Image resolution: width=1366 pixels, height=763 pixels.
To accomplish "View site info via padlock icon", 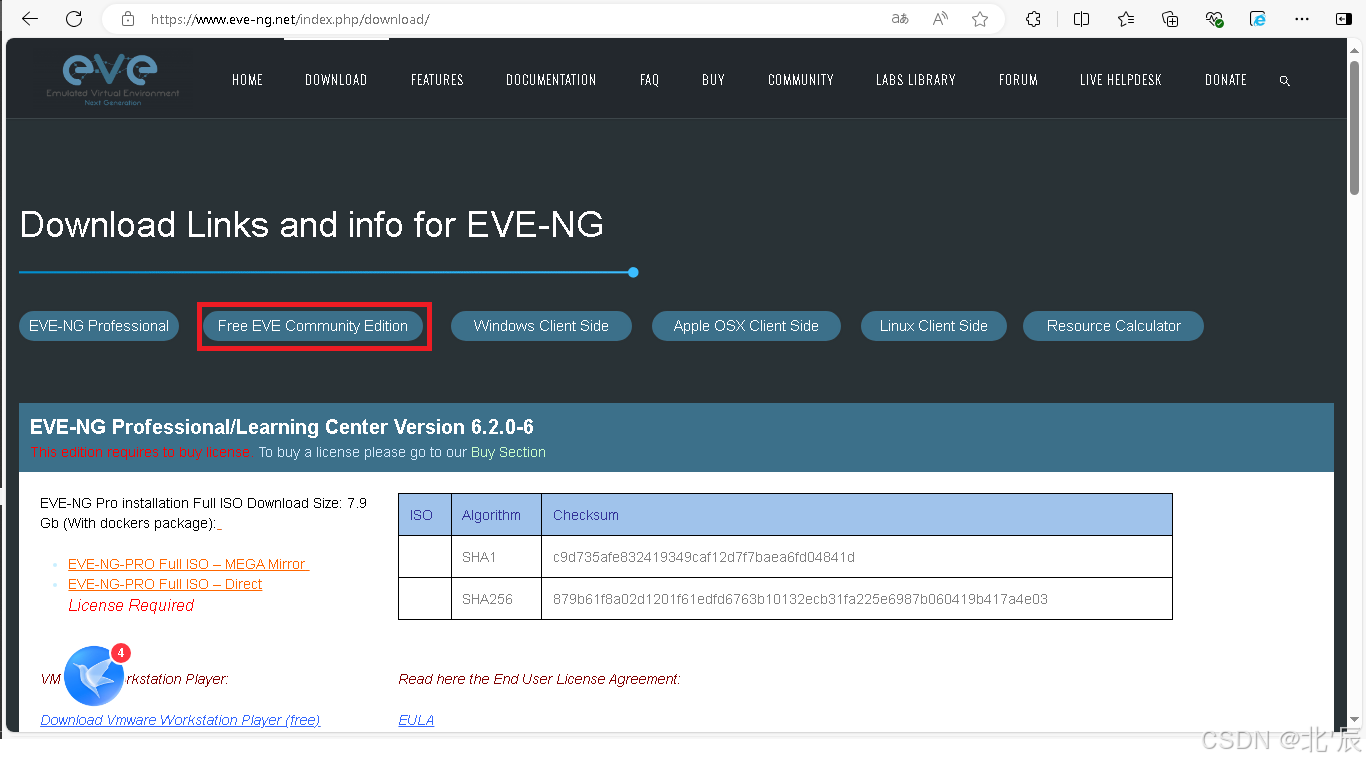I will (x=127, y=19).
